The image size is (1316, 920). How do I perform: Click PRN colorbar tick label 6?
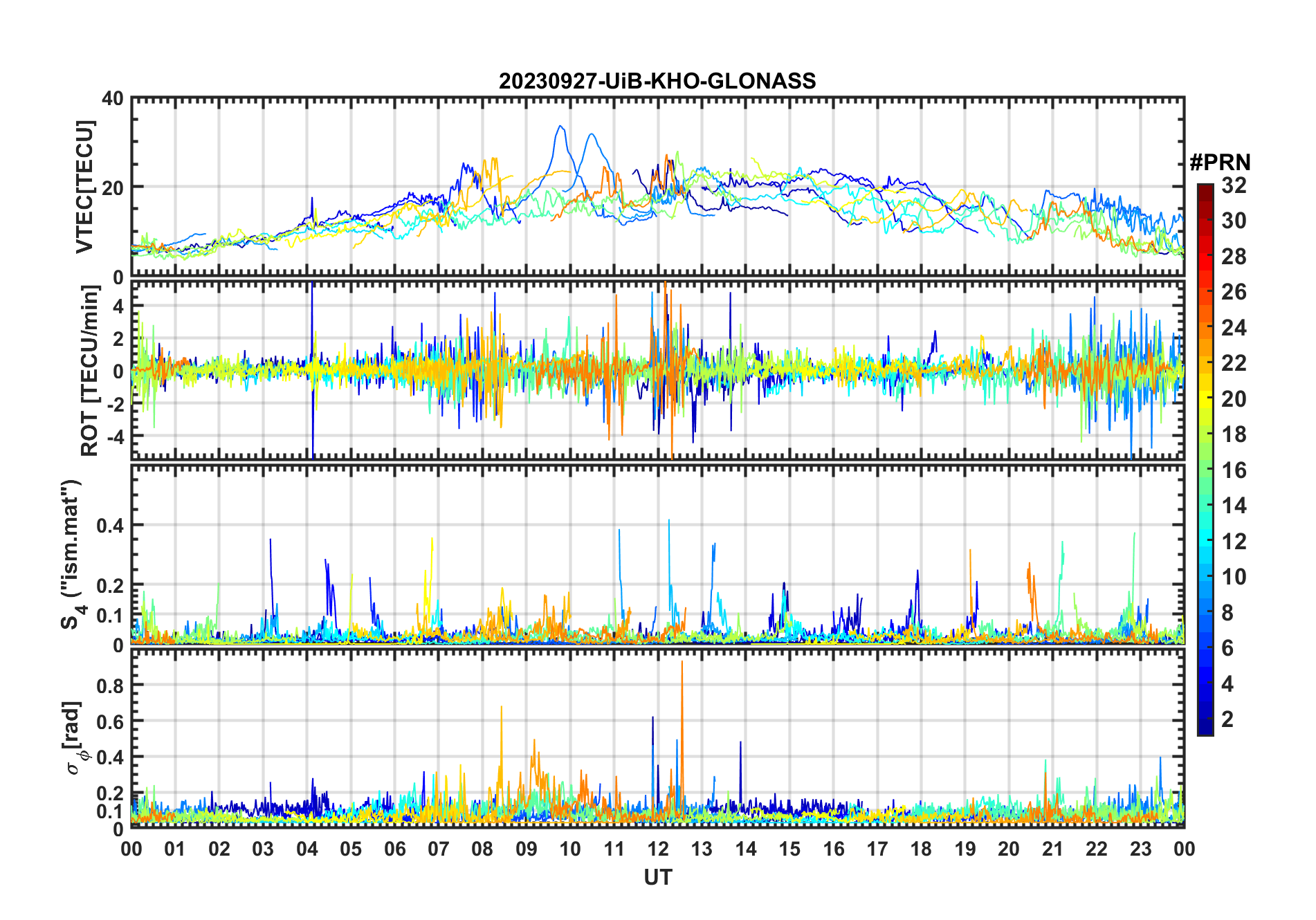(1227, 648)
